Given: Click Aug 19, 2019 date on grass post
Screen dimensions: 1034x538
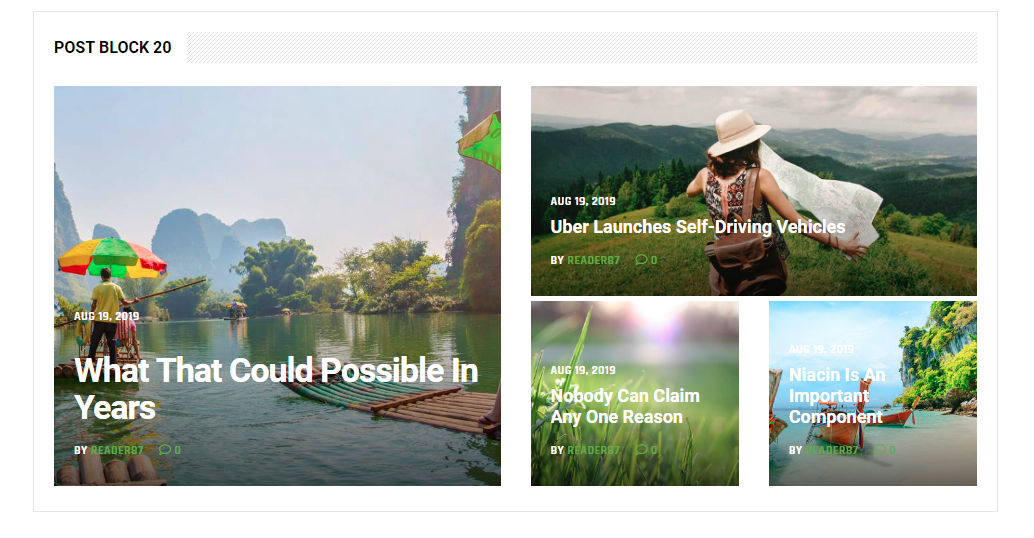Looking at the screenshot, I should [583, 371].
